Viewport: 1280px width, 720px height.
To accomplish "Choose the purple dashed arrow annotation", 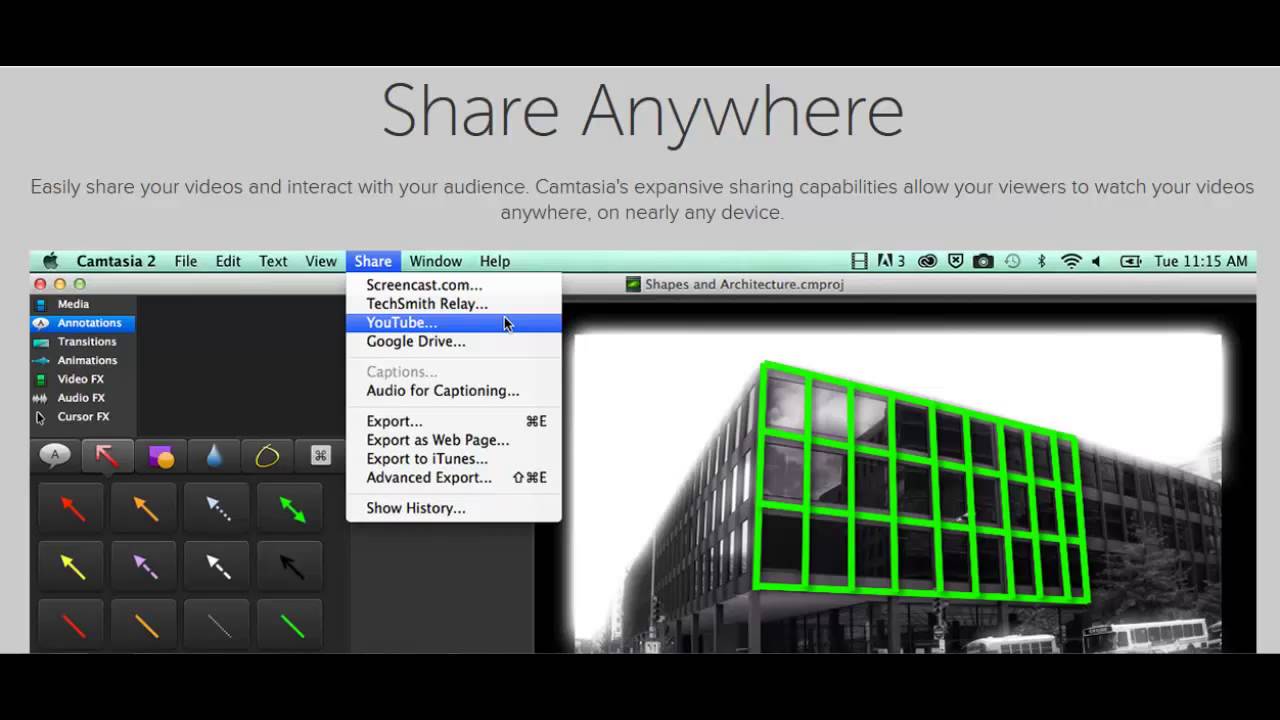I will coord(145,567).
